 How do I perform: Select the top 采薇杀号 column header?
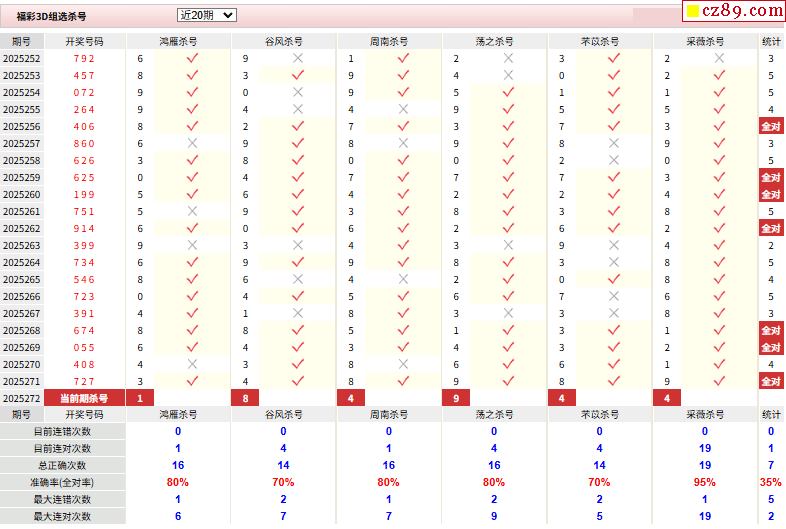pos(705,42)
